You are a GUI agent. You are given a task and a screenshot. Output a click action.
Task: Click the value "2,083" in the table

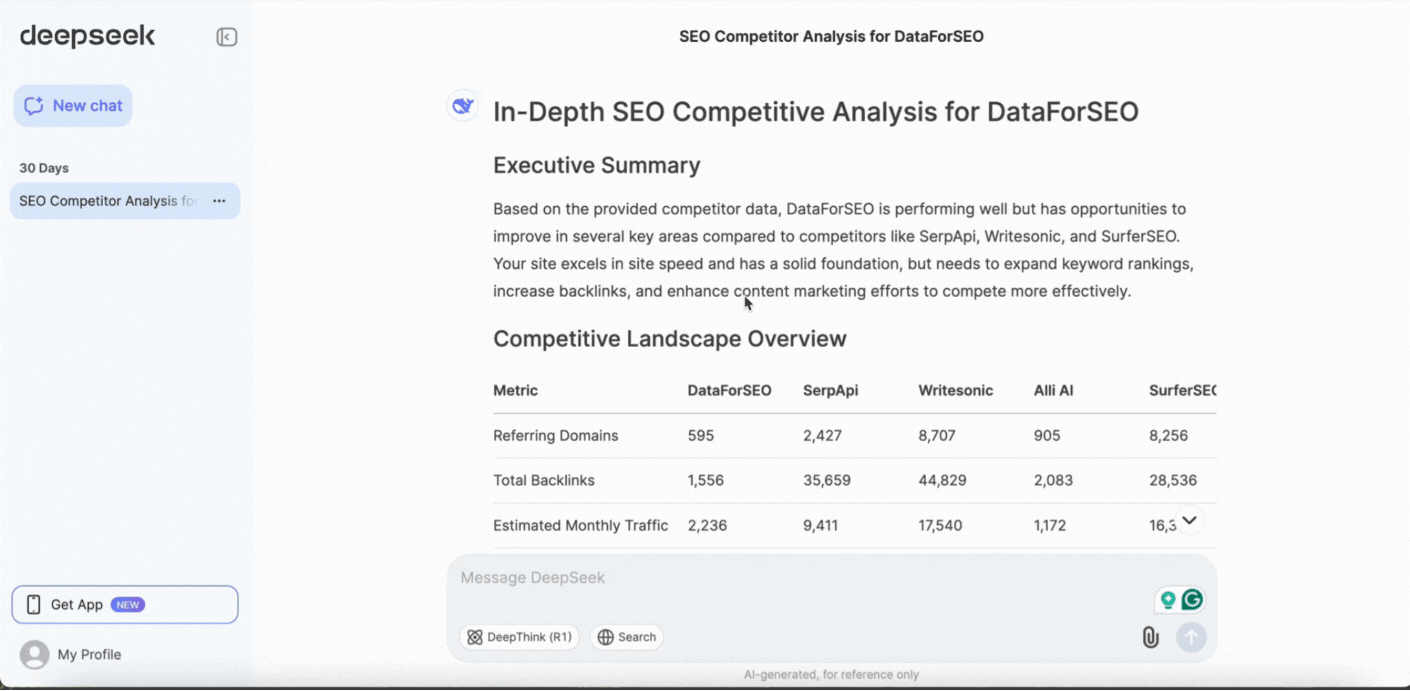pyautogui.click(x=1053, y=481)
